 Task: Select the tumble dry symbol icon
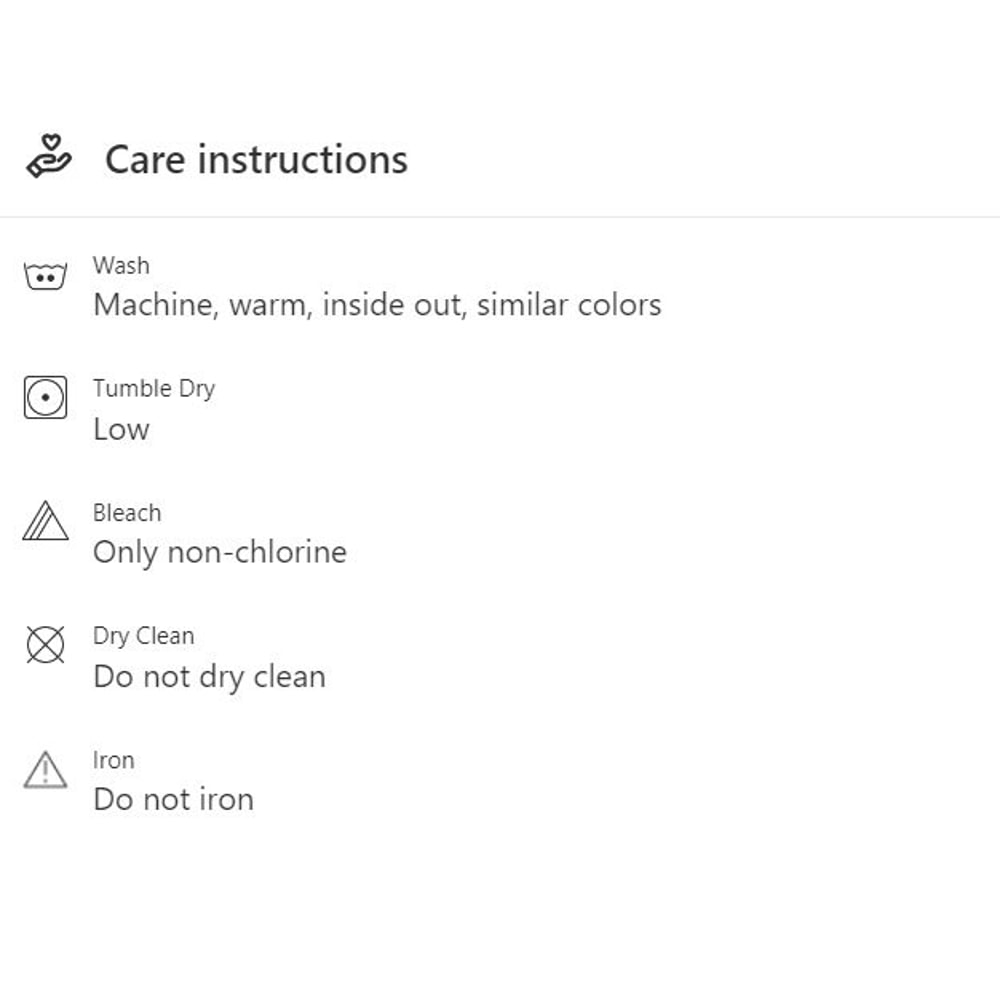(45, 397)
